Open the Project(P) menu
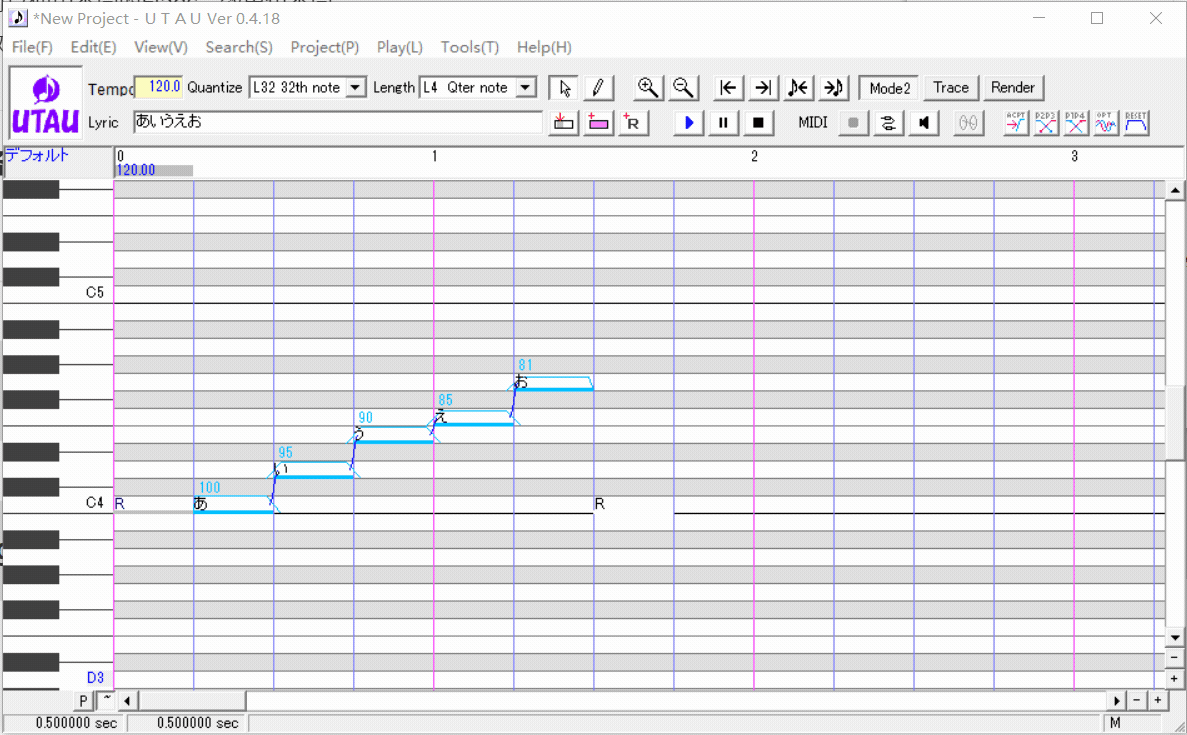 click(x=324, y=47)
